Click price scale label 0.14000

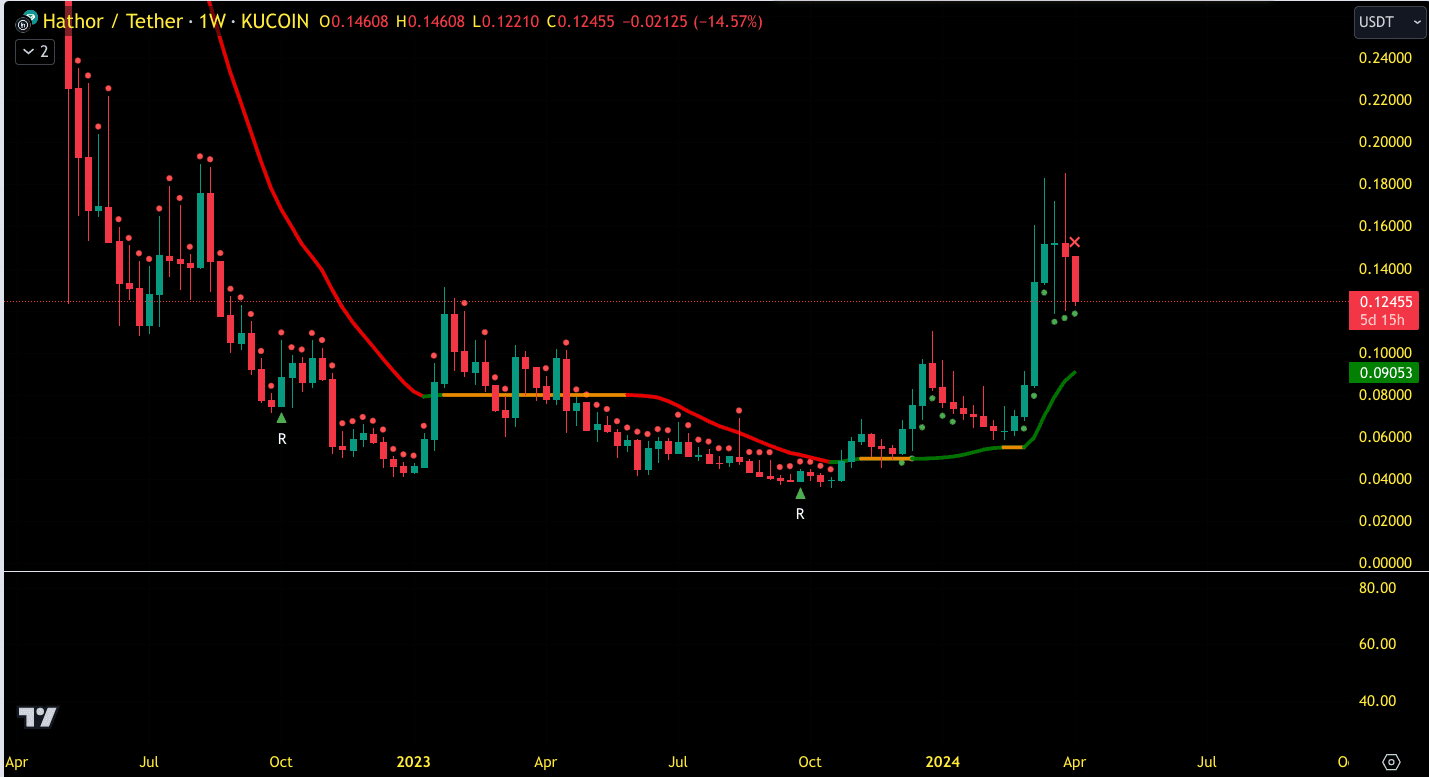coord(1385,269)
